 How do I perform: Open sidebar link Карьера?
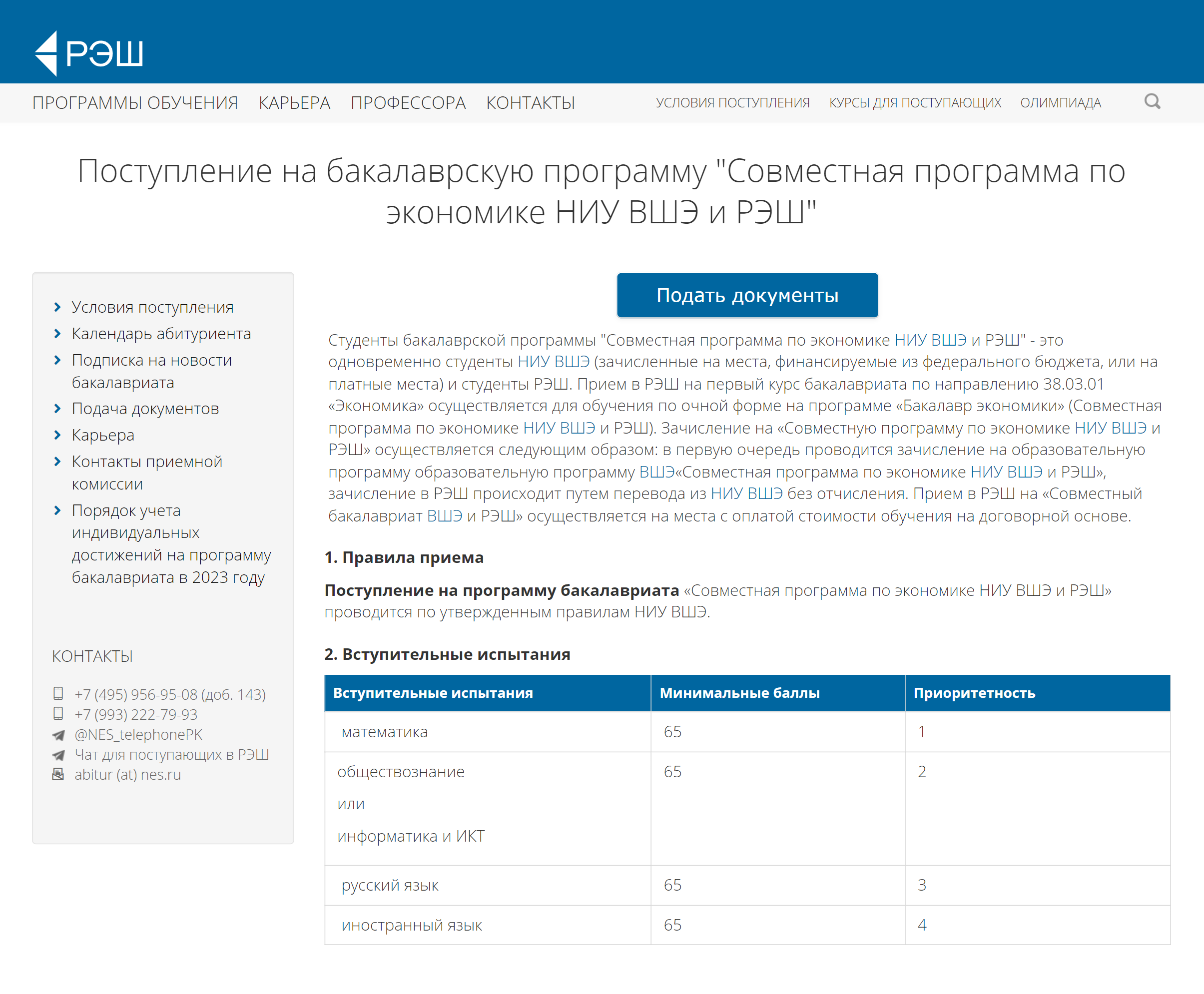coord(103,435)
